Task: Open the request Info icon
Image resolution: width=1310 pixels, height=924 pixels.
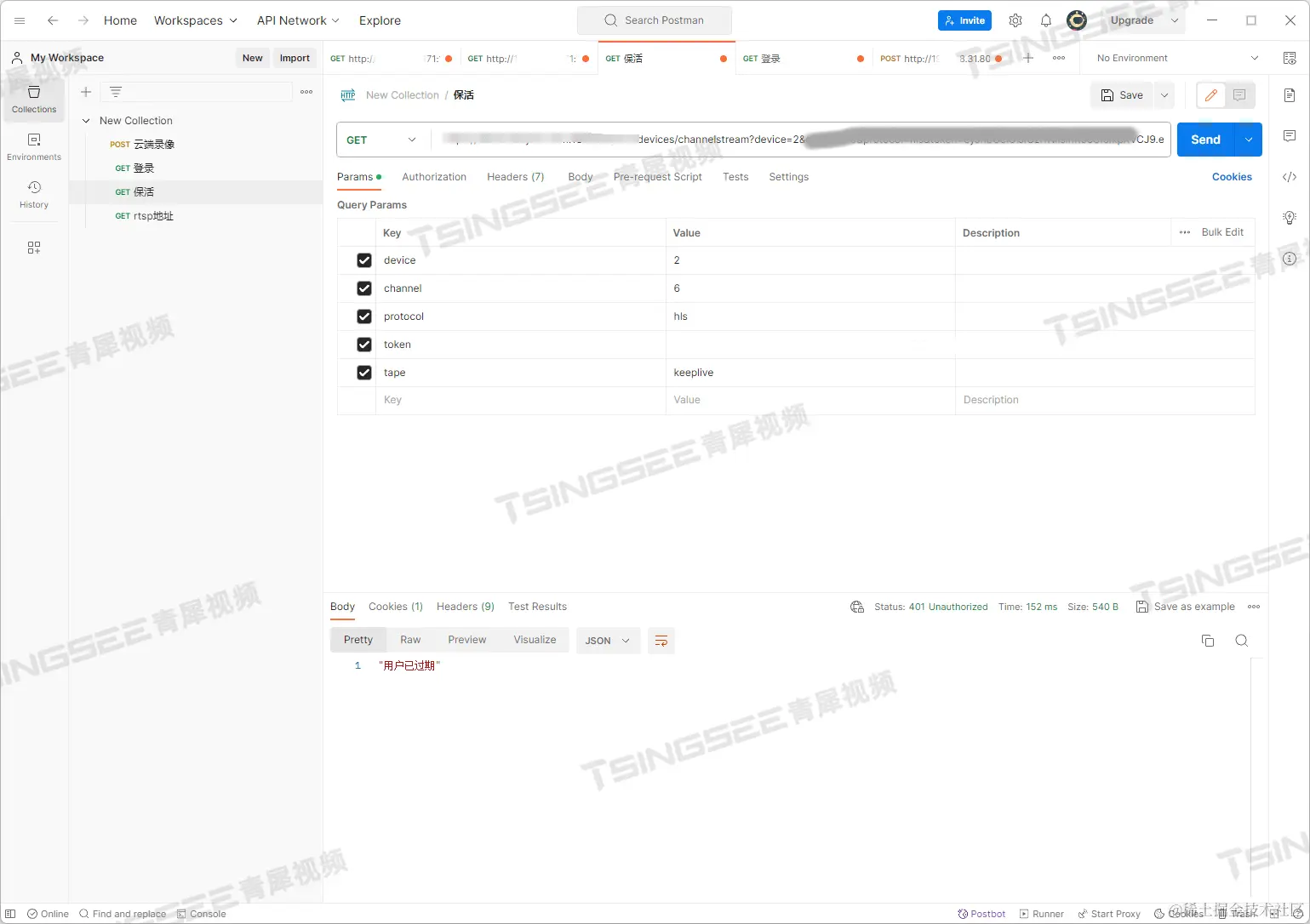Action: click(x=1290, y=259)
